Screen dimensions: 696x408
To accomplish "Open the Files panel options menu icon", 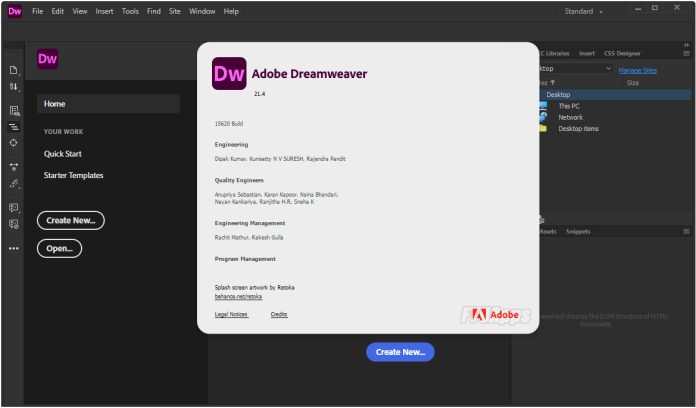I will tap(686, 53).
